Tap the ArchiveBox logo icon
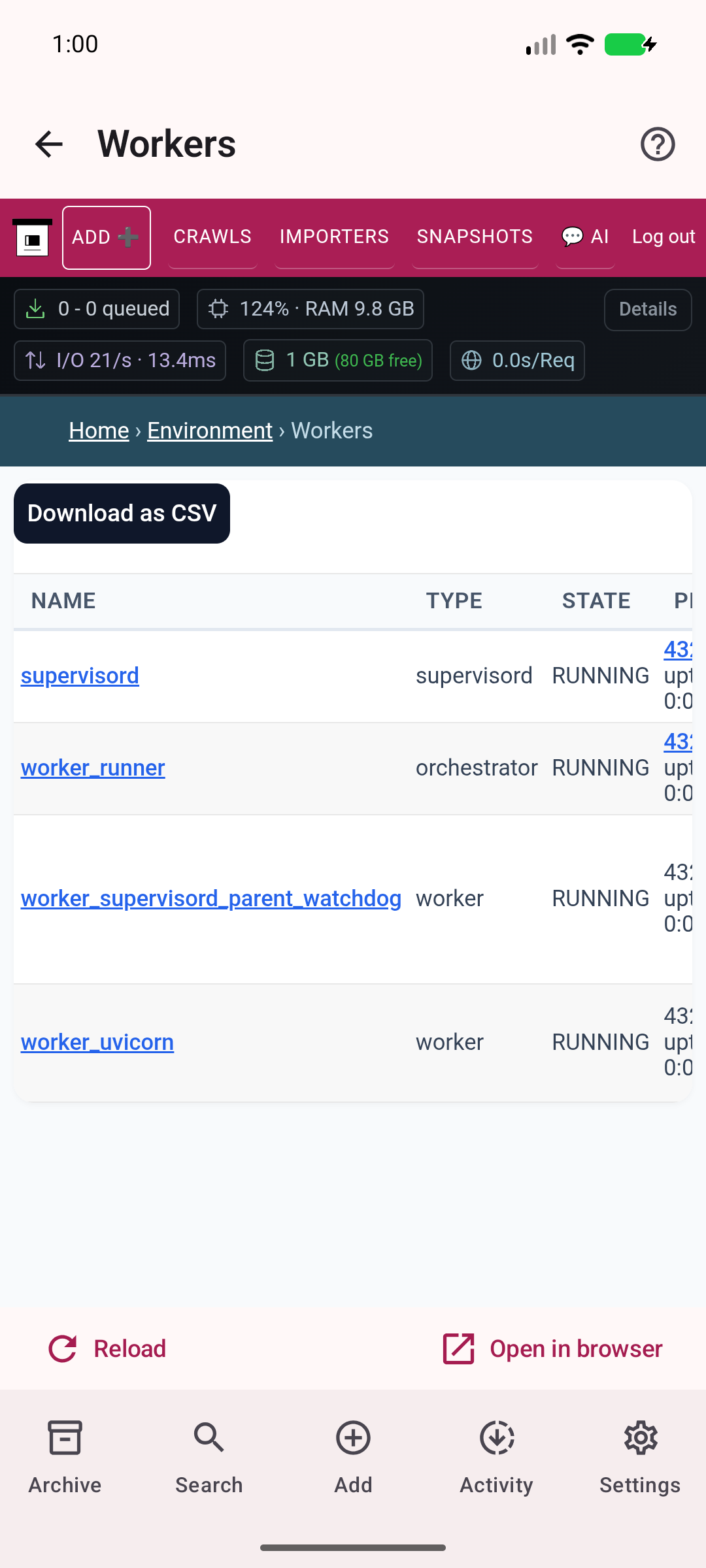This screenshot has width=706, height=1568. pyautogui.click(x=33, y=238)
